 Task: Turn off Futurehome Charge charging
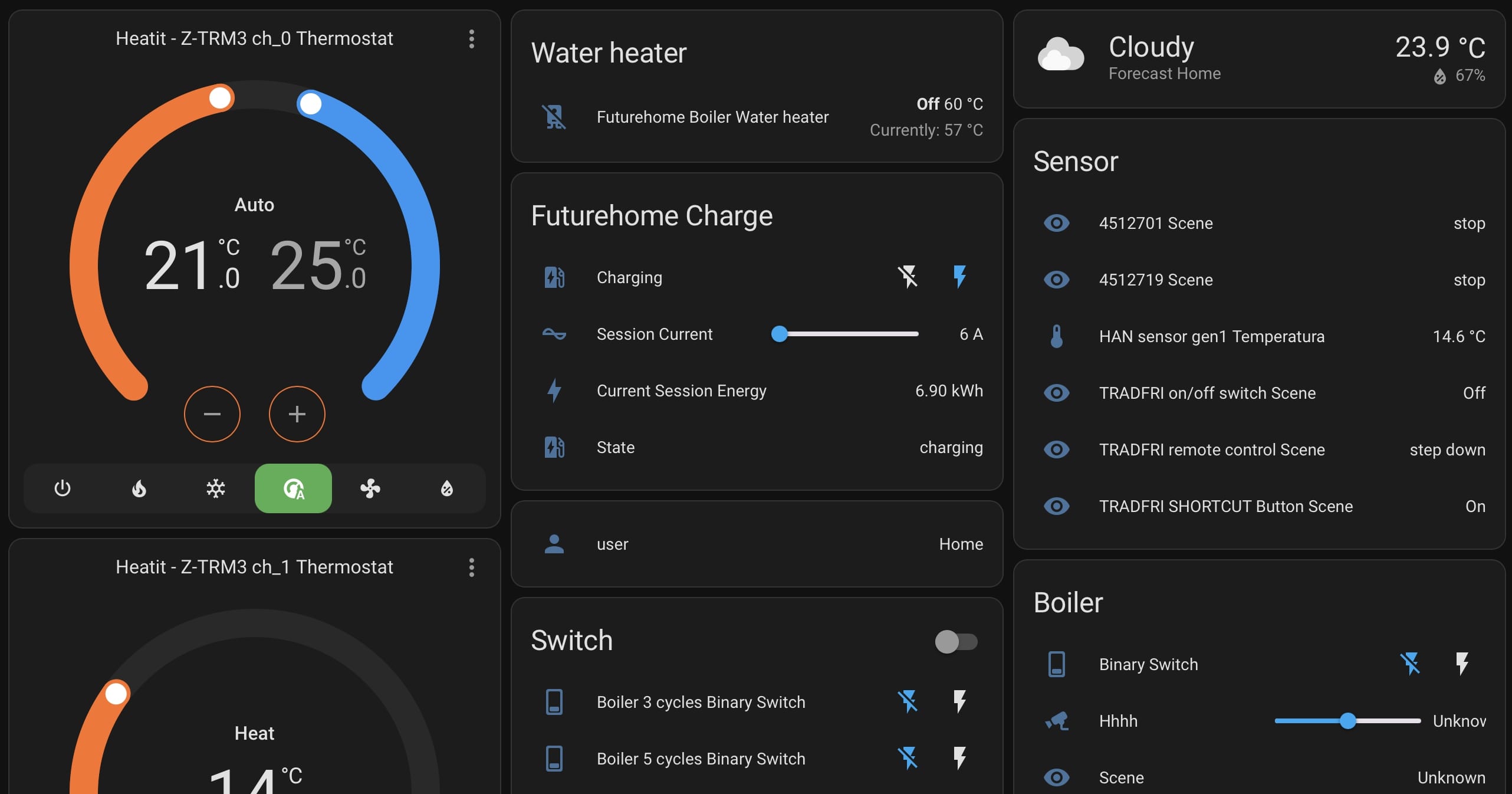click(908, 277)
